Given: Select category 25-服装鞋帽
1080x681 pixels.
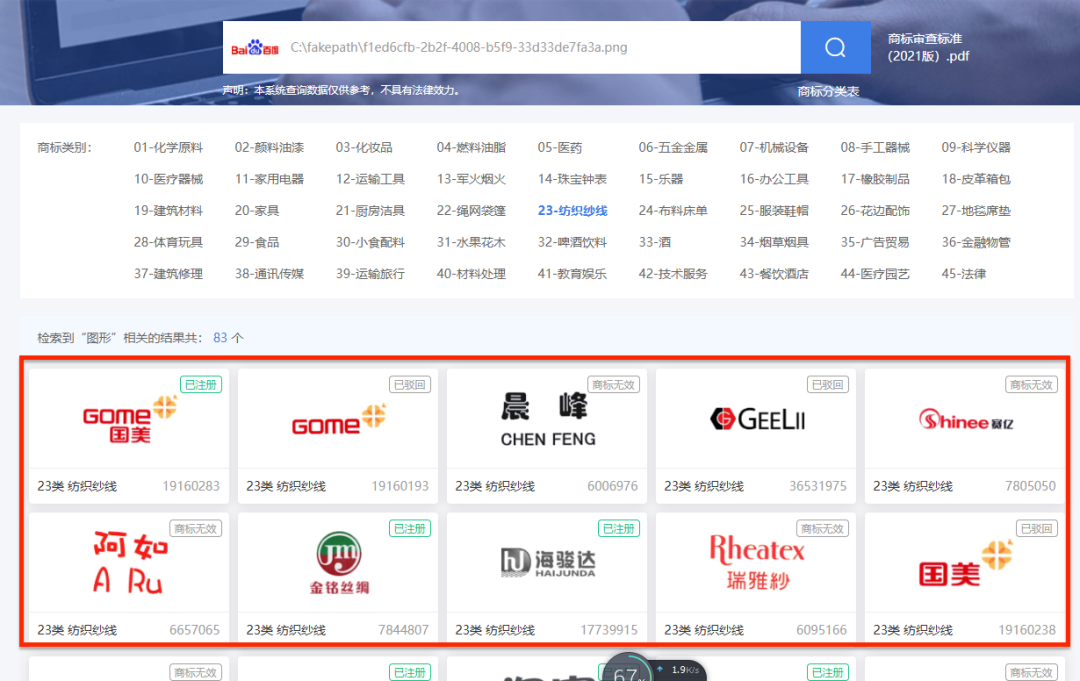Looking at the screenshot, I should click(x=774, y=211).
